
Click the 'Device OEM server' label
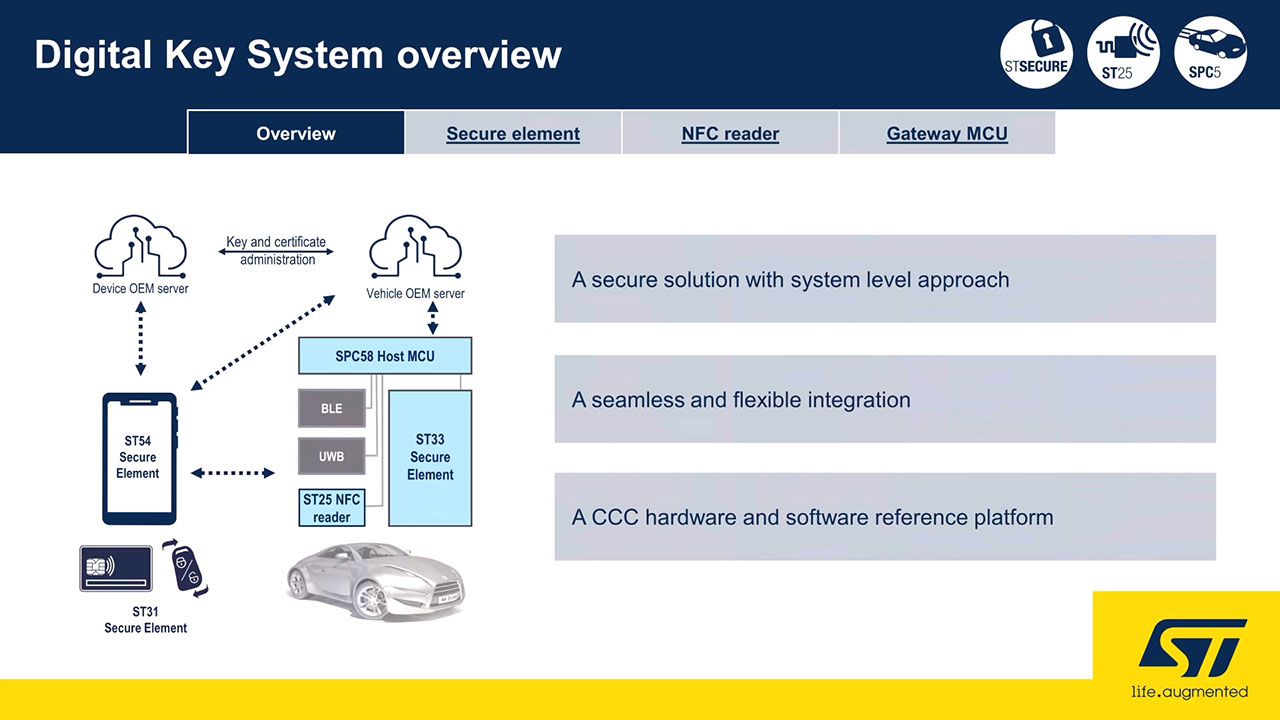coord(140,289)
